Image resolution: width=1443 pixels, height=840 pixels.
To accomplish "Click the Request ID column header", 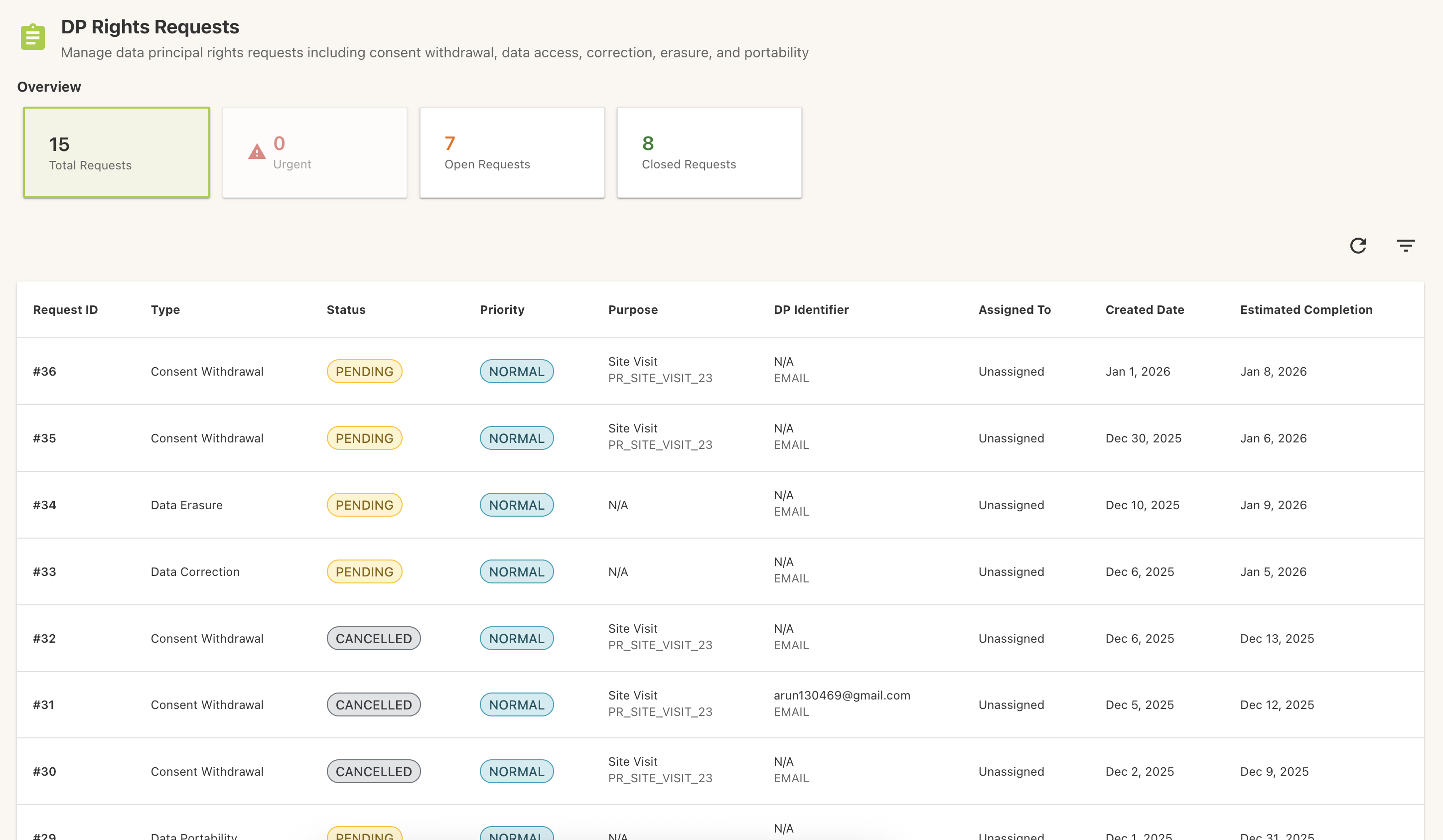I will click(x=65, y=309).
